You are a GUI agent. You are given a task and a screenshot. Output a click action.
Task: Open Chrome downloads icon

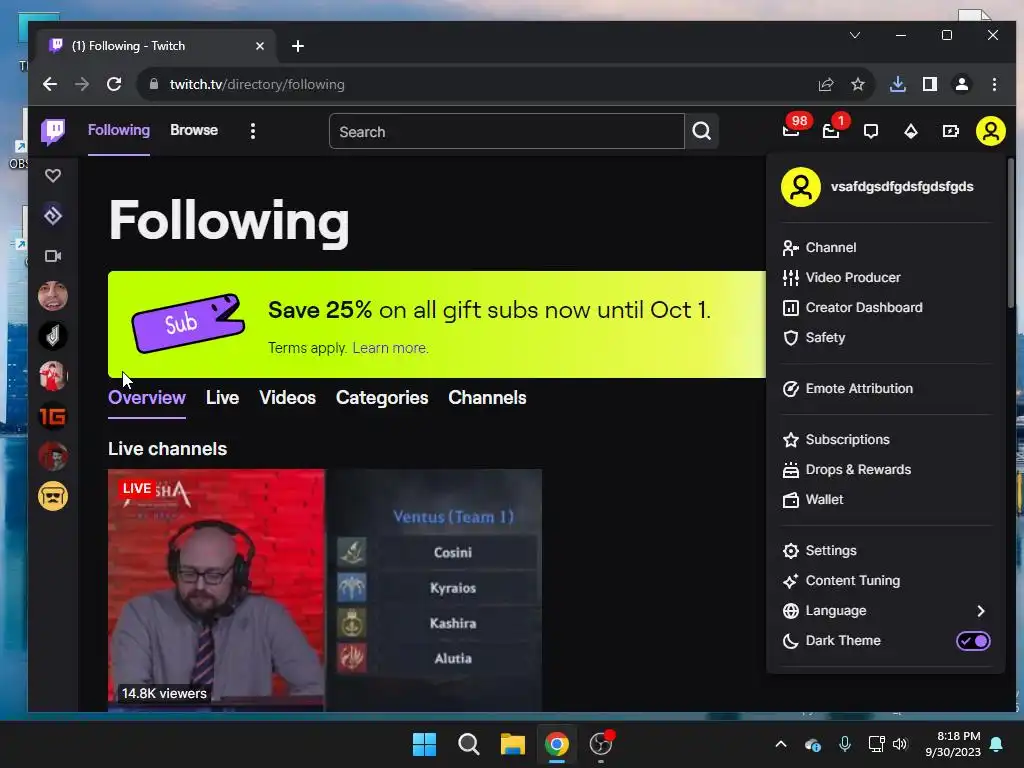(898, 84)
